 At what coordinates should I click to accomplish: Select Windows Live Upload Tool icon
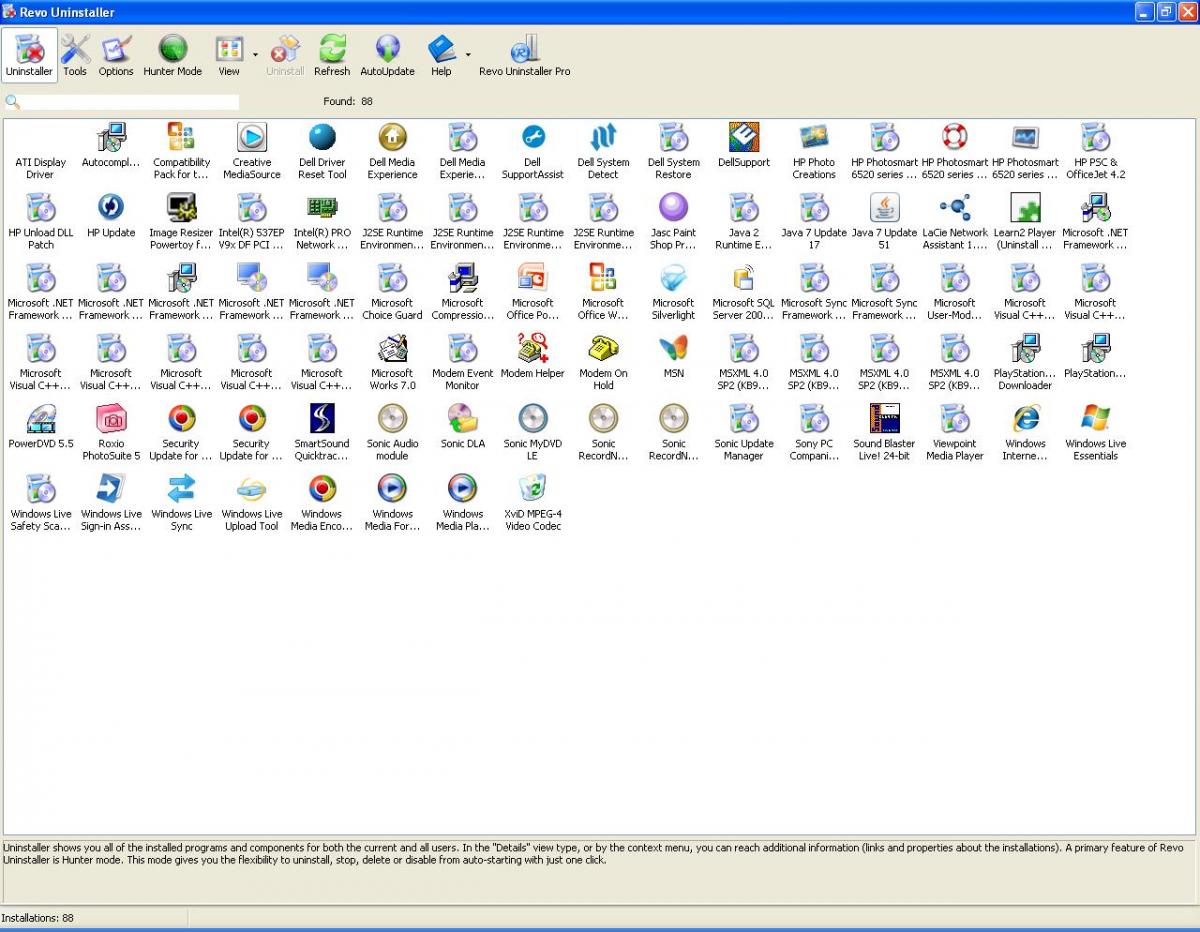252,489
